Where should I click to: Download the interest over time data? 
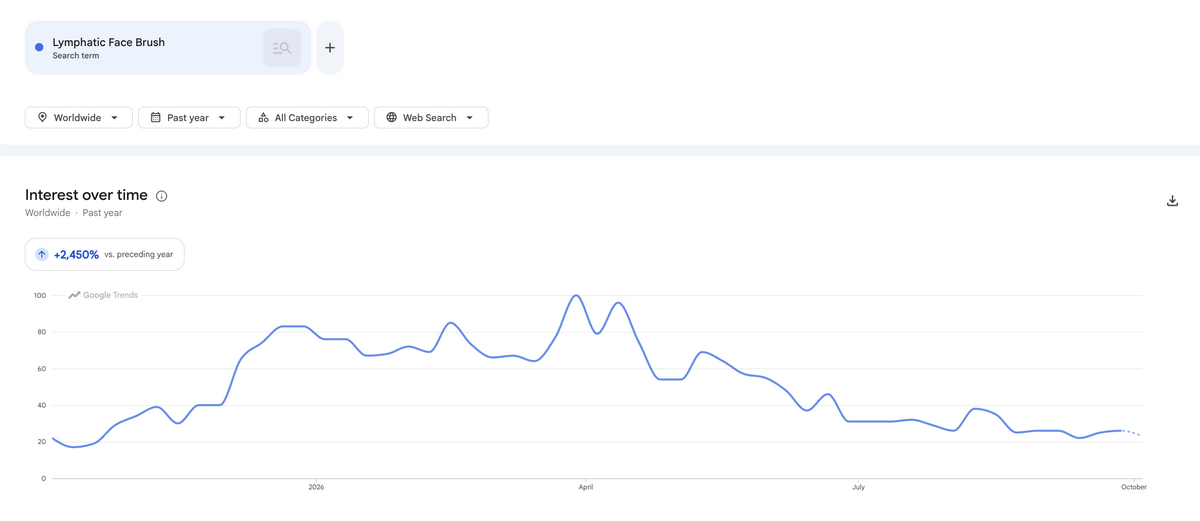(x=1172, y=201)
